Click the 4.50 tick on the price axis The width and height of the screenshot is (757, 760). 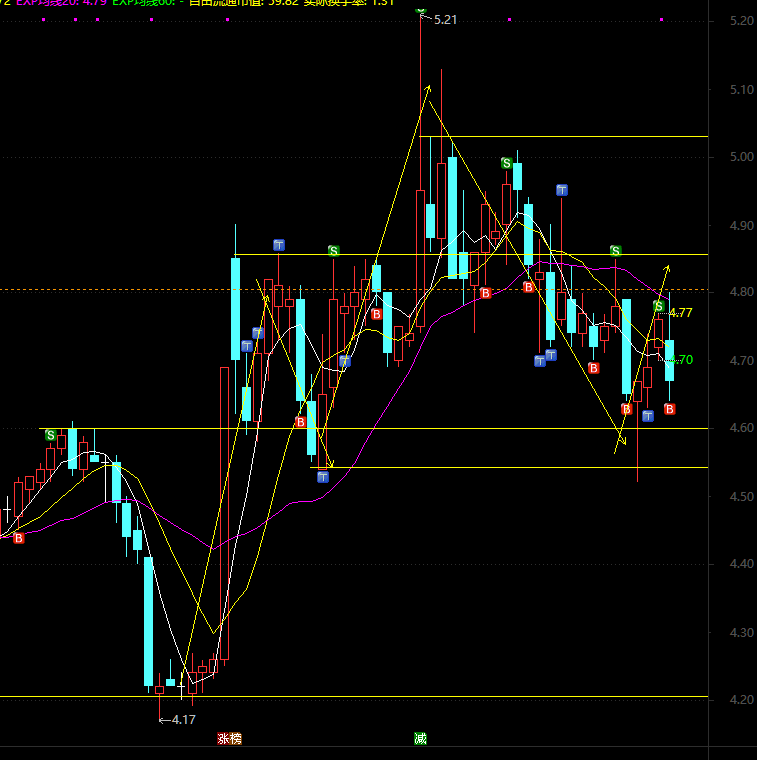742,497
